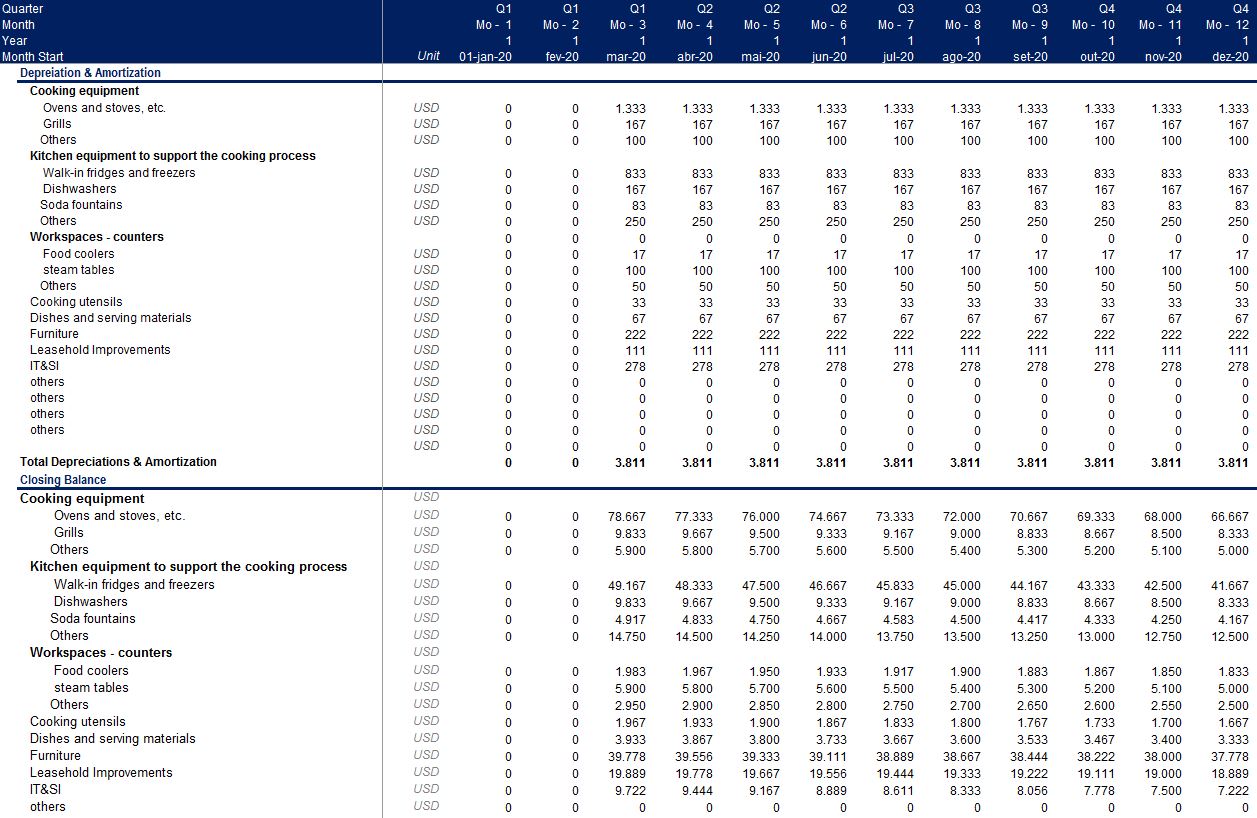The width and height of the screenshot is (1257, 818).
Task: Select the 'Month Start' header label
Action: 33,56
